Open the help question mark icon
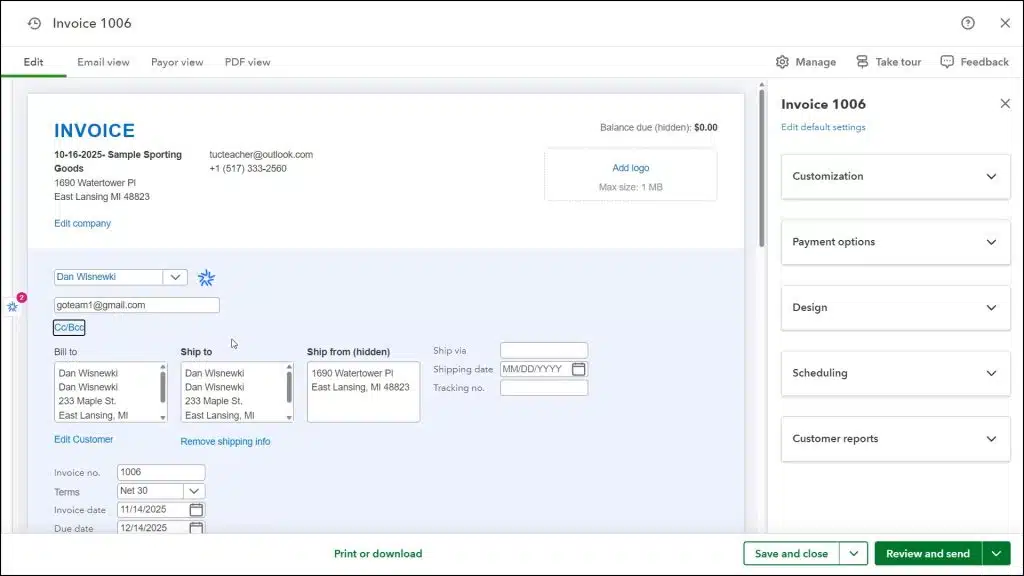Screen dimensions: 1024x576 (967, 23)
